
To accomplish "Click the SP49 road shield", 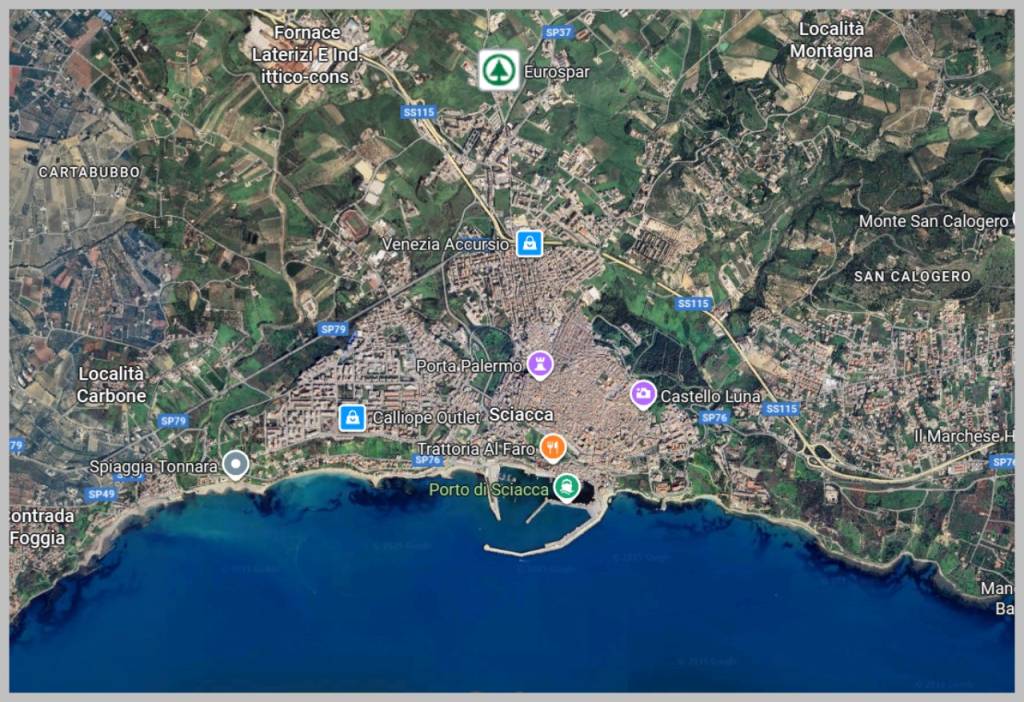I will 101,494.
